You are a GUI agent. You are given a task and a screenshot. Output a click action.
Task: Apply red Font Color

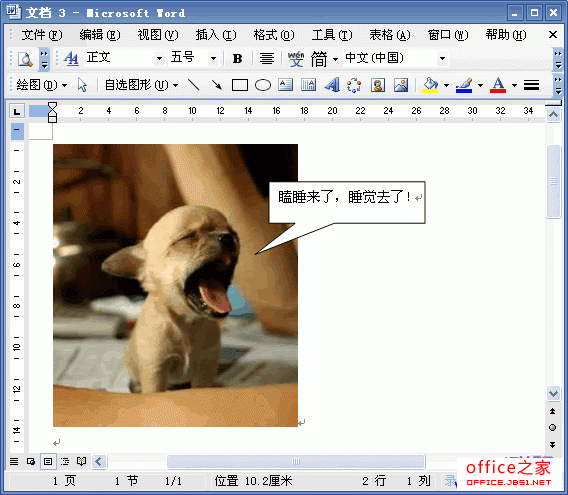[x=498, y=86]
